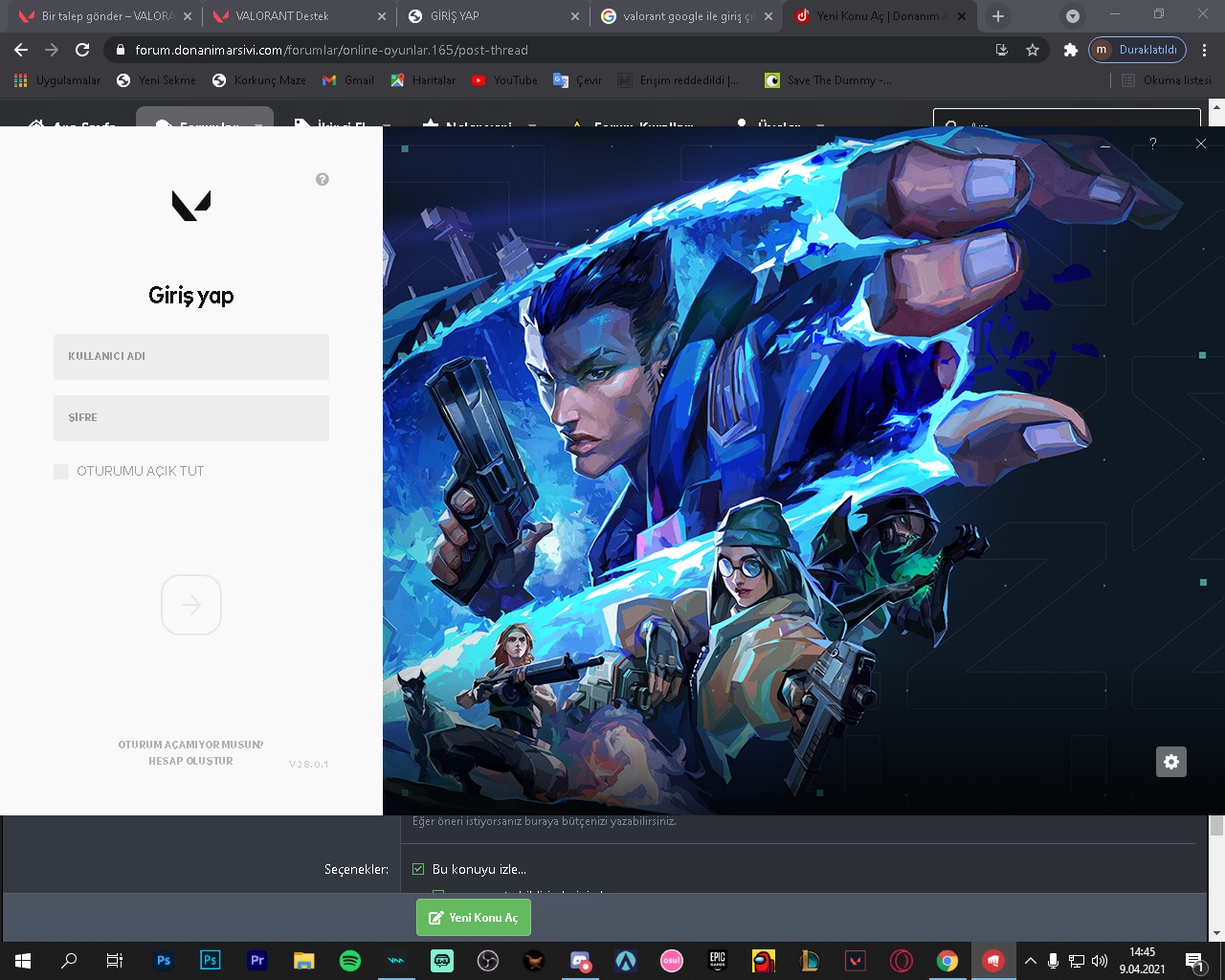Open Uygulamalar apps bookmark
1225x980 pixels.
57,80
